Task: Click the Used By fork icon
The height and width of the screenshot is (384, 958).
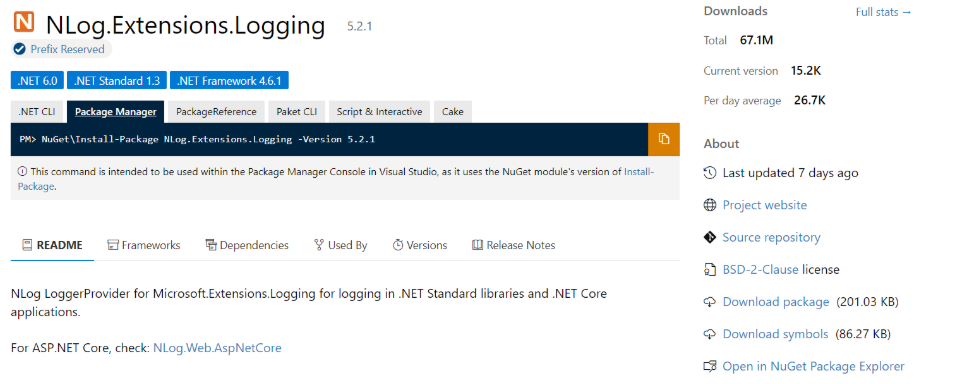Action: 319,245
